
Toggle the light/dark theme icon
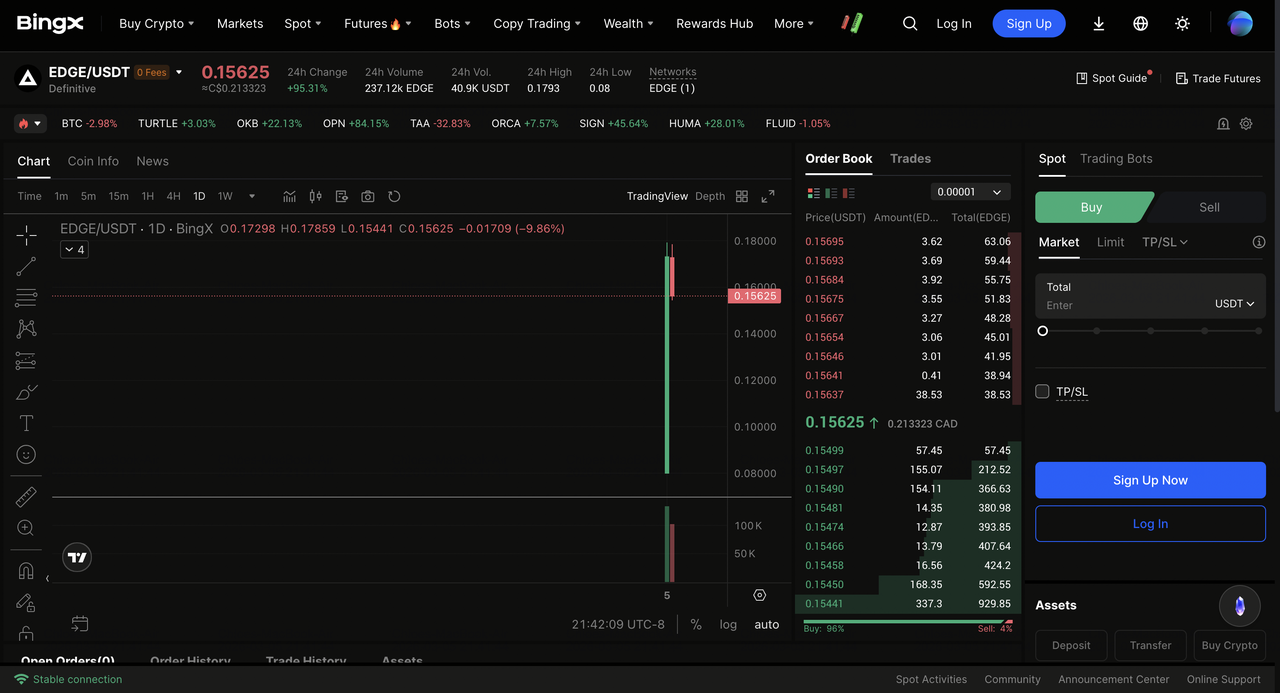1182,23
